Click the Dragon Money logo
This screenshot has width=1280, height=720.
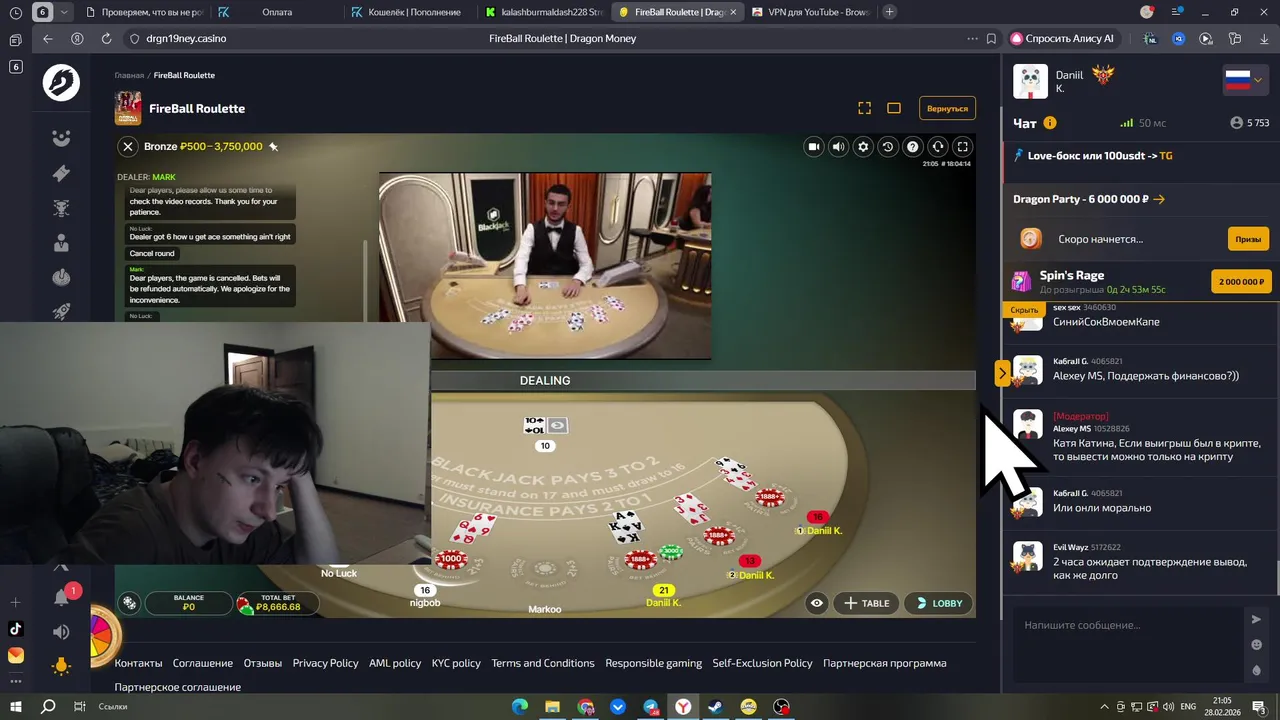click(61, 82)
